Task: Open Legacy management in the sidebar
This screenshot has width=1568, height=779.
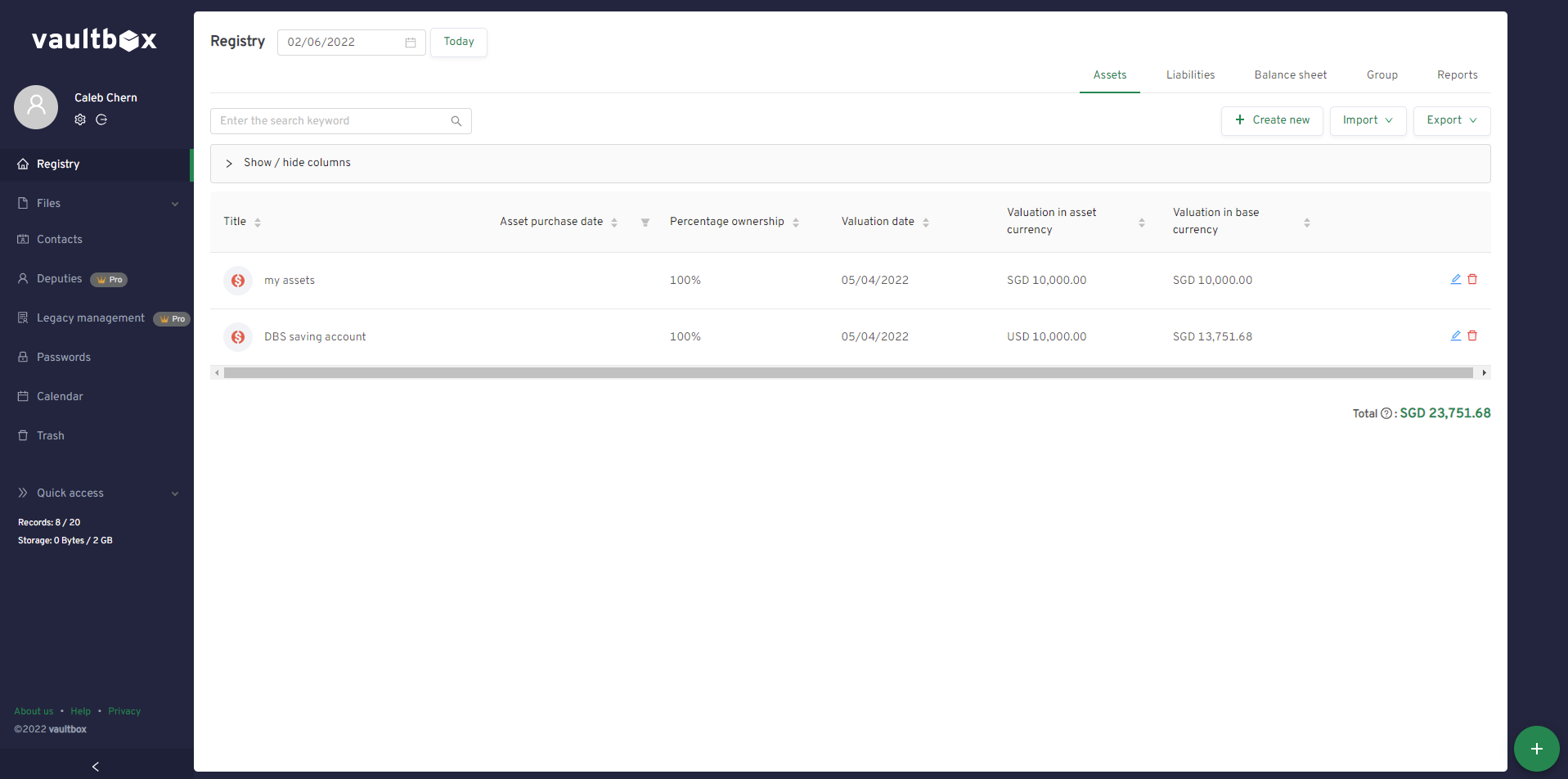Action: click(x=90, y=318)
